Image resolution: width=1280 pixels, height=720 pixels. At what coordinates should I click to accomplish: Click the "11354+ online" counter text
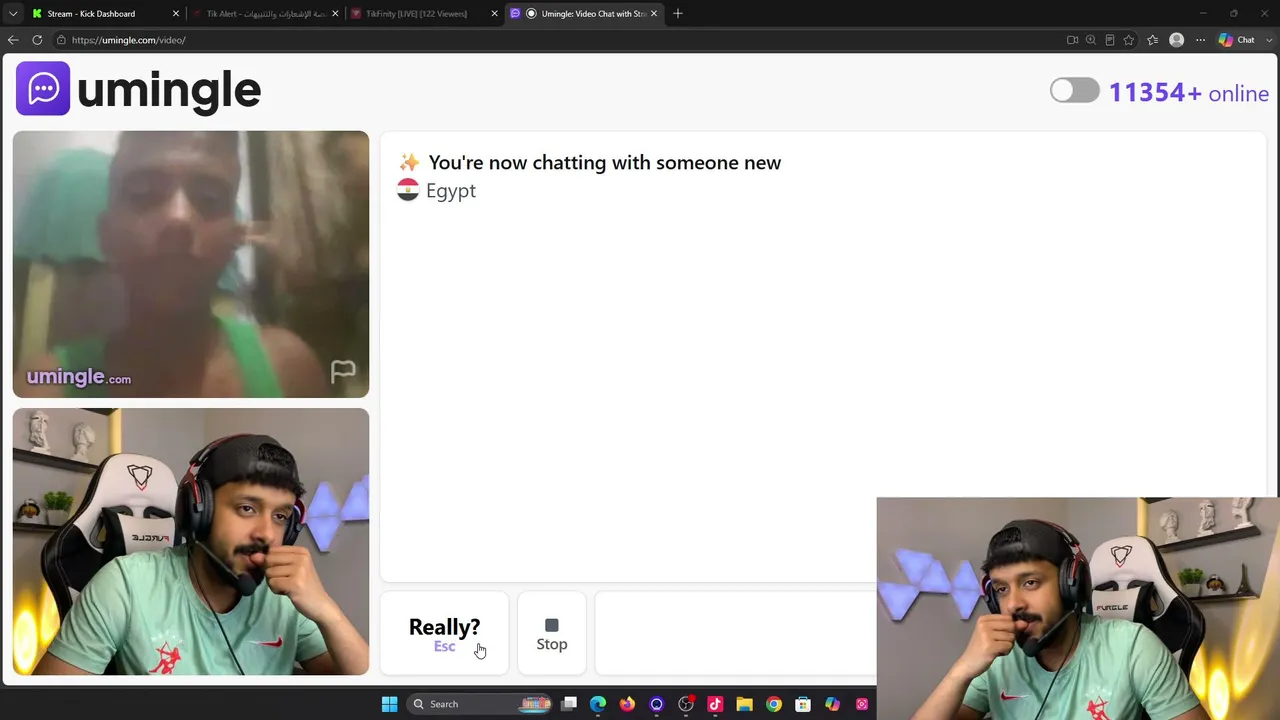(x=1189, y=93)
